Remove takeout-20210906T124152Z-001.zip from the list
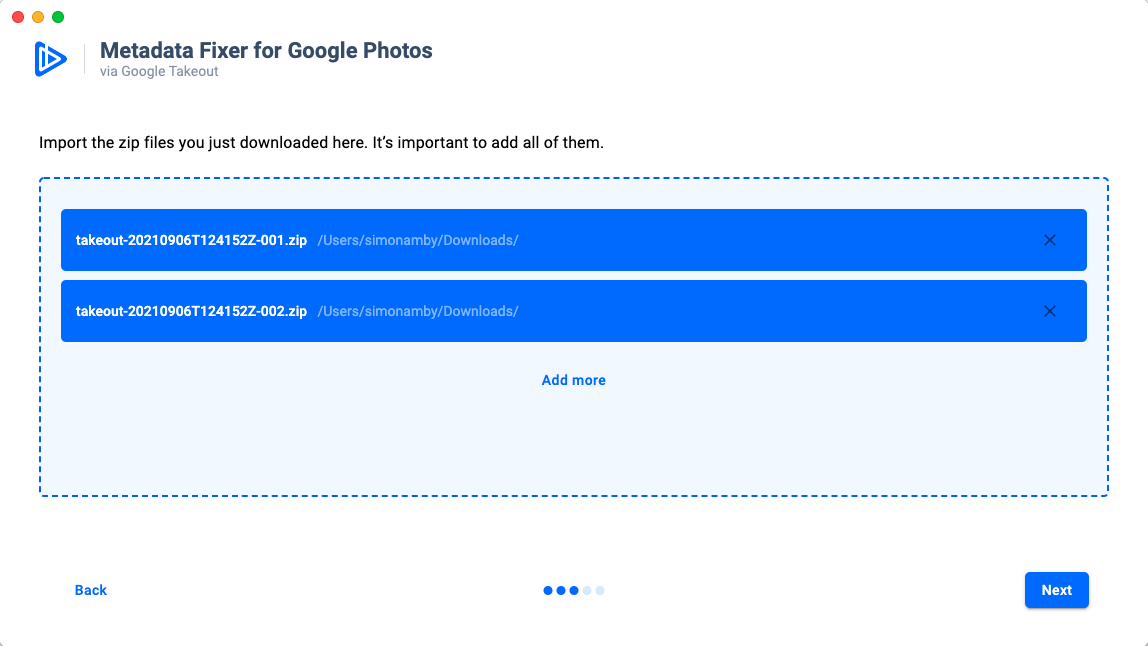 1049,240
